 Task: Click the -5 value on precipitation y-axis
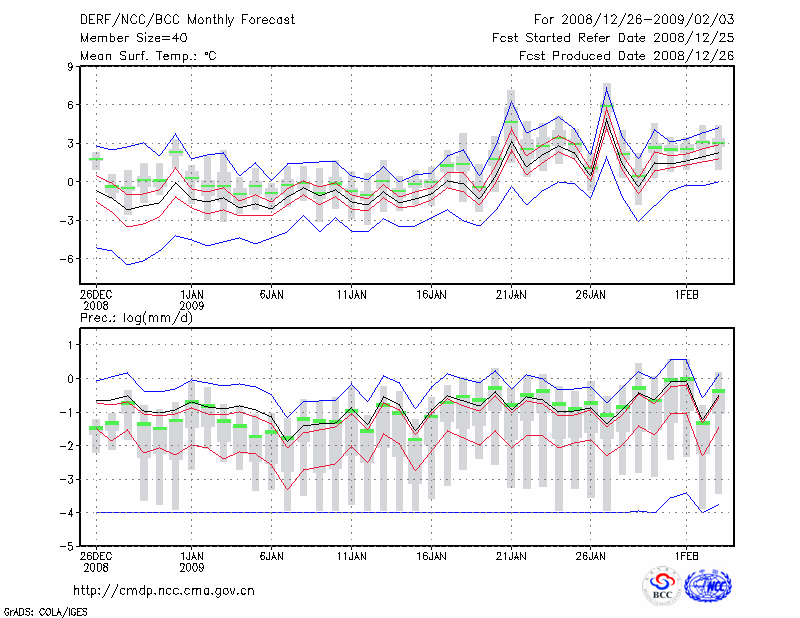pos(68,546)
